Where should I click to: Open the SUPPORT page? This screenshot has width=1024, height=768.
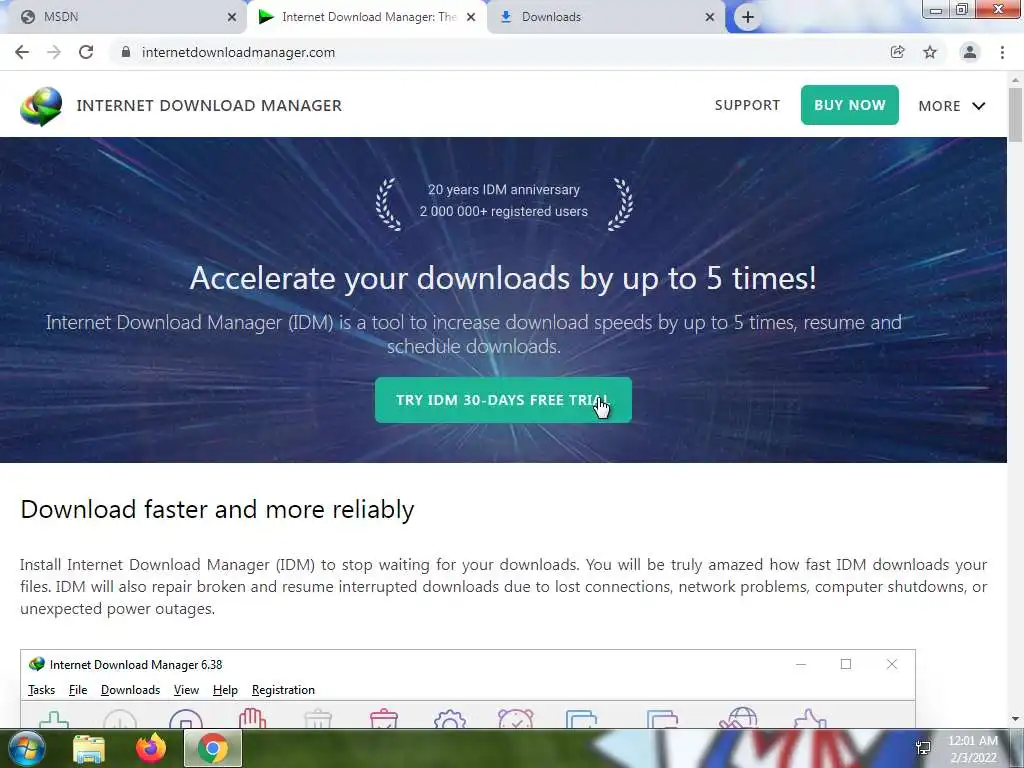tap(747, 105)
